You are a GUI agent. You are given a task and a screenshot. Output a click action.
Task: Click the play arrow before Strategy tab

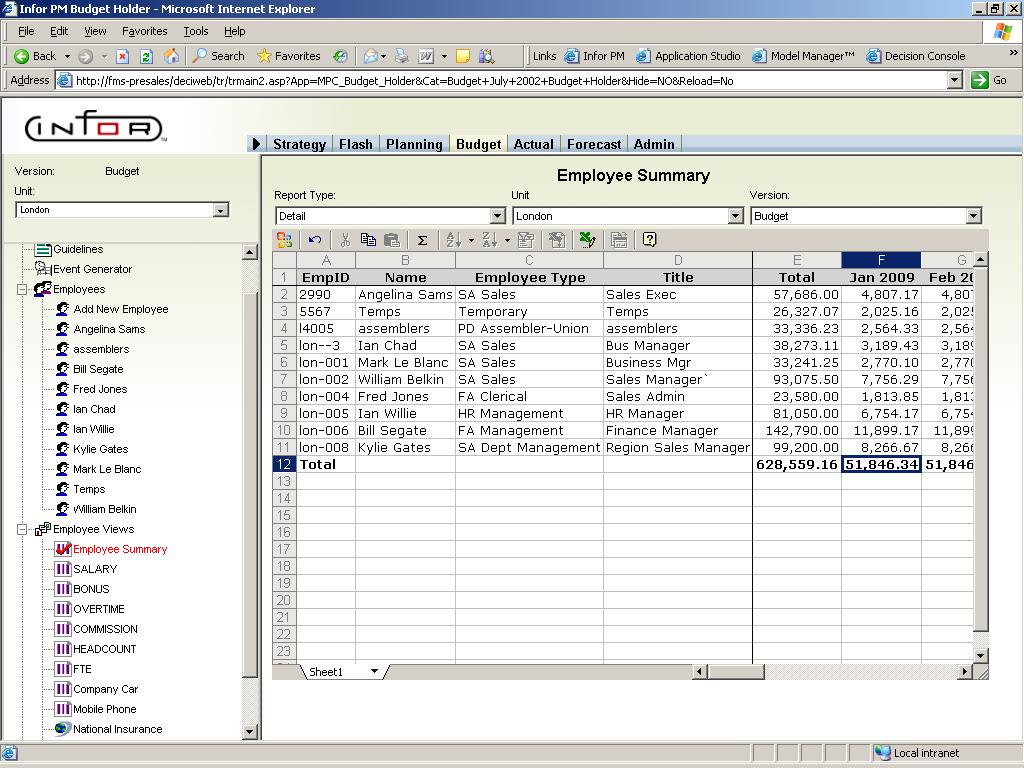coord(256,144)
